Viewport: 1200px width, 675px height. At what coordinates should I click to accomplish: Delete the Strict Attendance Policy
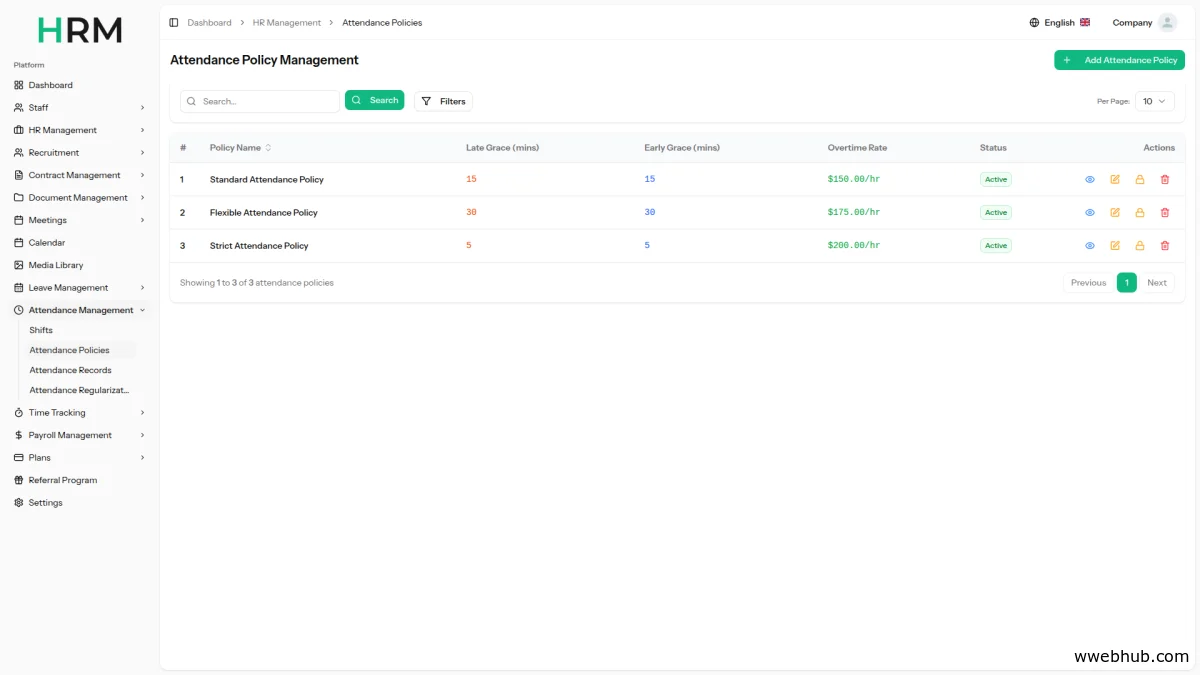tap(1165, 246)
